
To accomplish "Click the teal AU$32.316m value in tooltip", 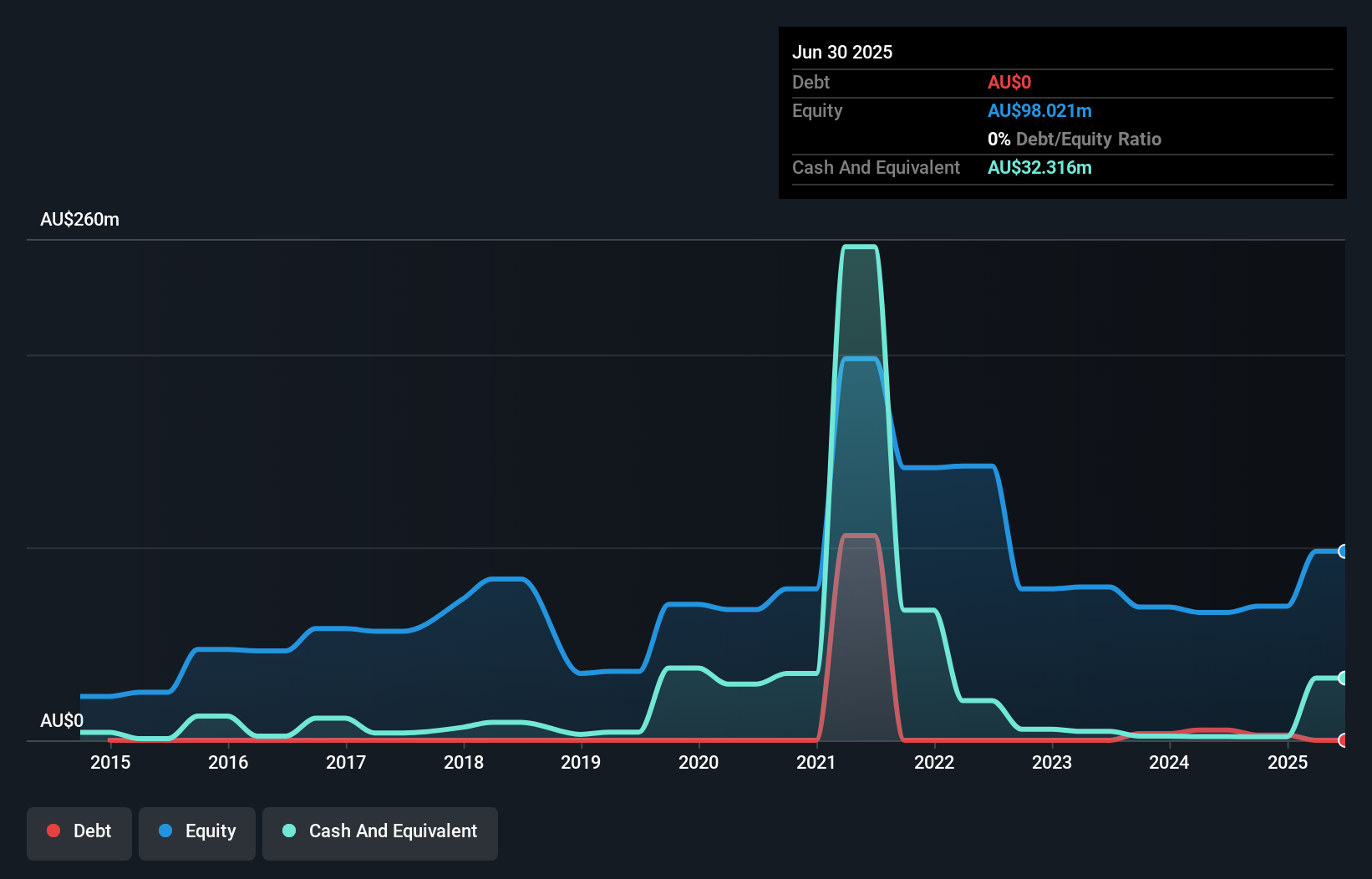I will [1039, 167].
